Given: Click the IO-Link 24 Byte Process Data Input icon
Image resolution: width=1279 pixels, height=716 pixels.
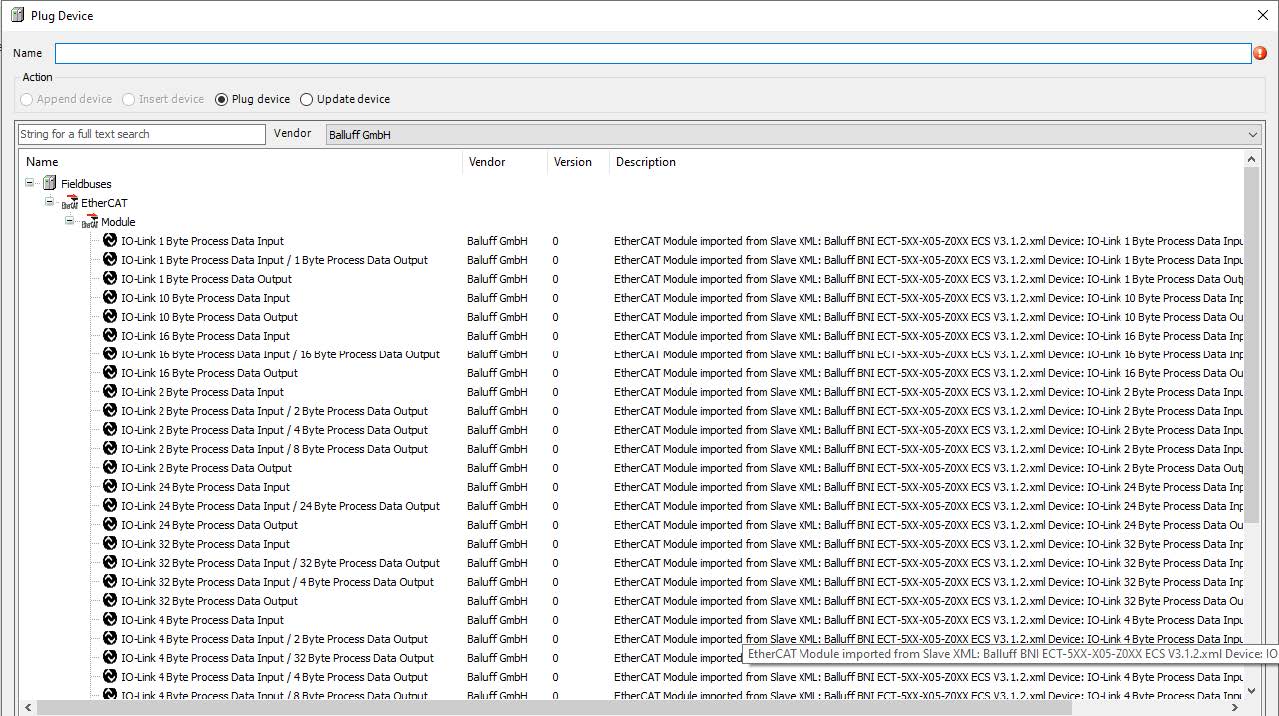Looking at the screenshot, I should [110, 487].
